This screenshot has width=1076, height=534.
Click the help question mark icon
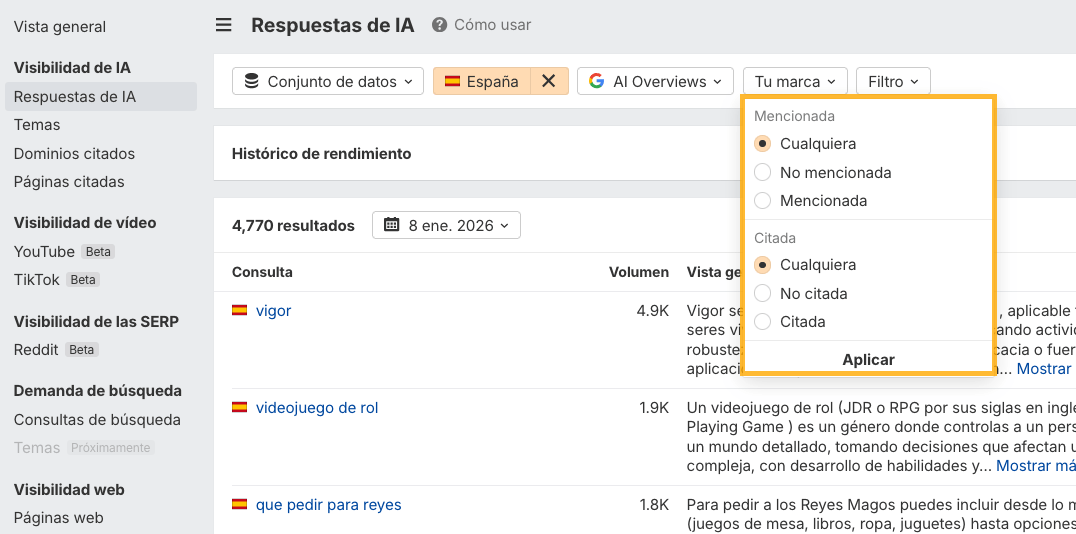pos(439,25)
